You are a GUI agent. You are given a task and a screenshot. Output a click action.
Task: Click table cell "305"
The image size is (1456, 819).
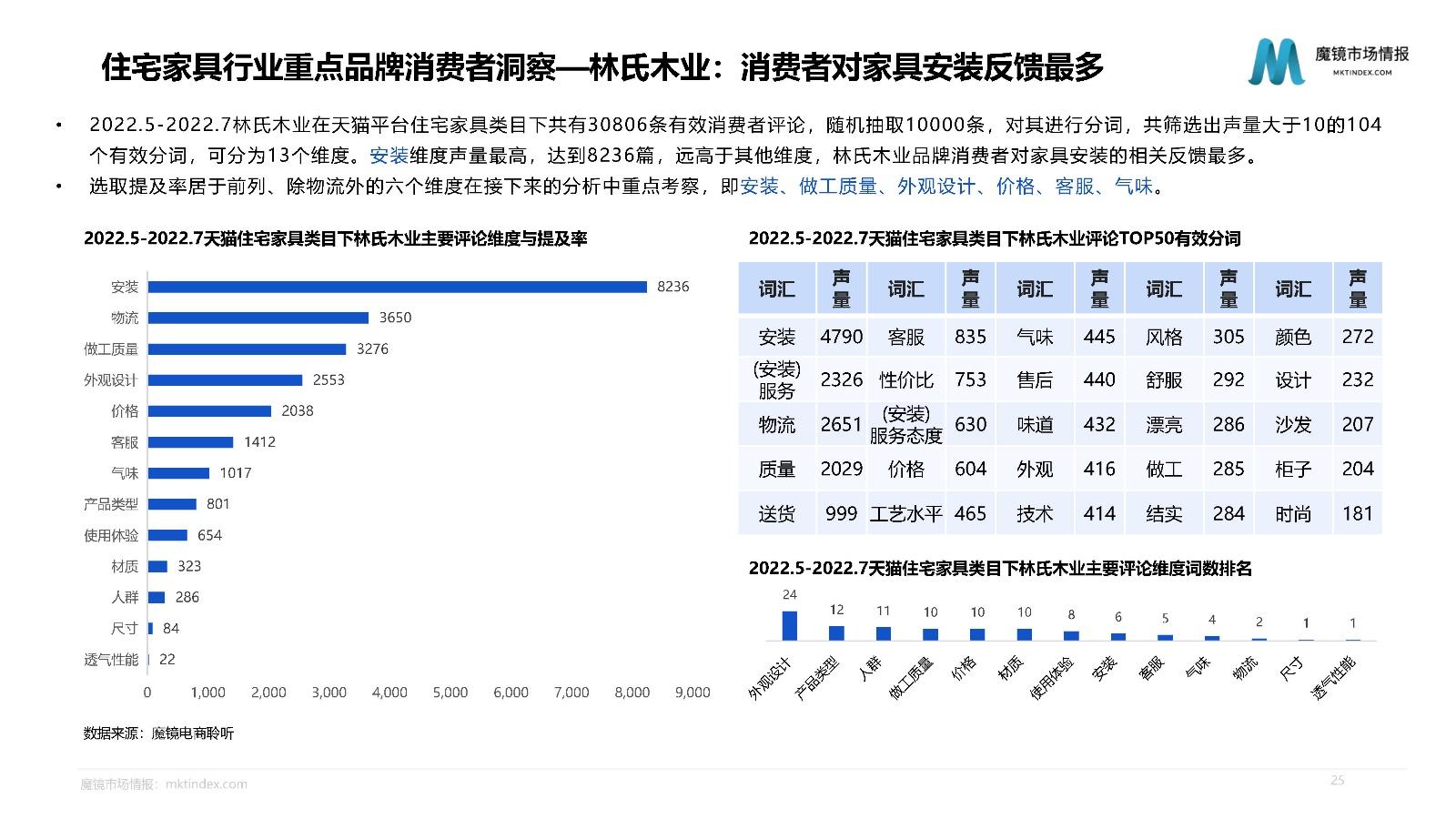pos(1228,337)
